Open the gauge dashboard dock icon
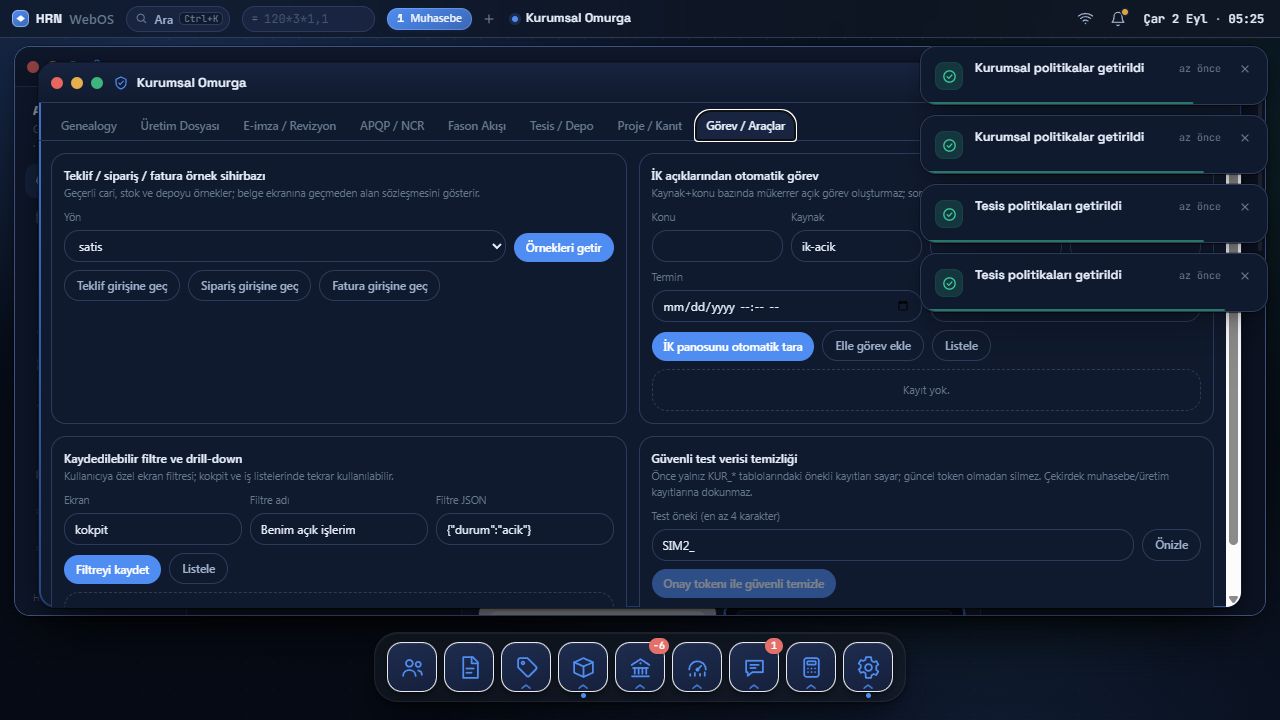 click(697, 667)
